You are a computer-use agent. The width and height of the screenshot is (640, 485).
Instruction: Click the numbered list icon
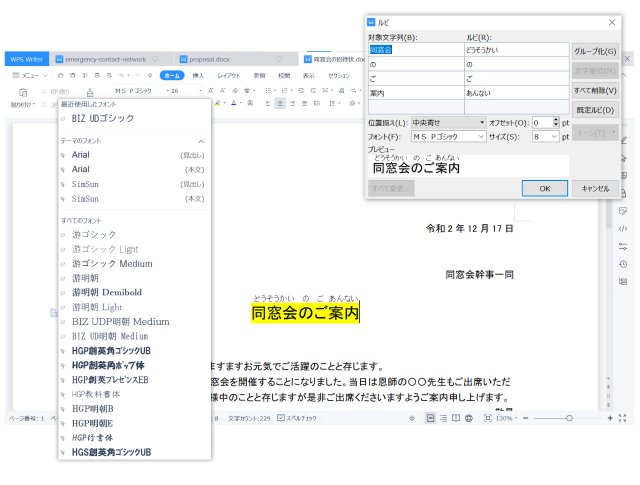click(x=284, y=91)
